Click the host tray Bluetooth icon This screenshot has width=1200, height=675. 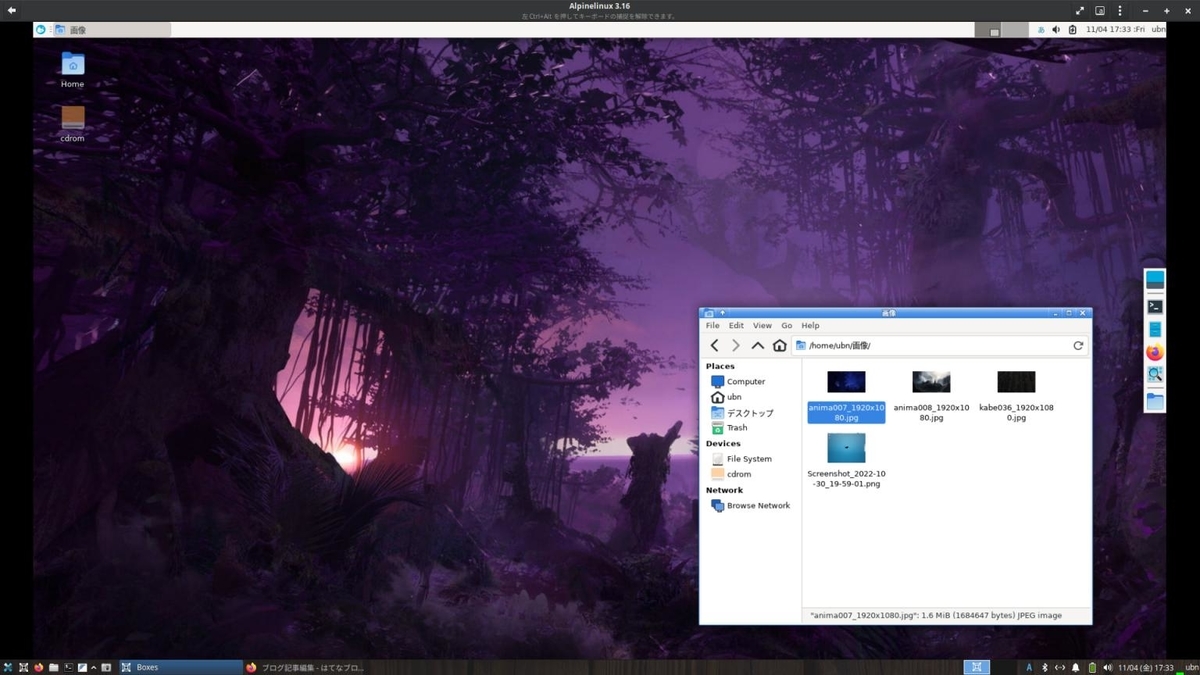[x=1045, y=667]
